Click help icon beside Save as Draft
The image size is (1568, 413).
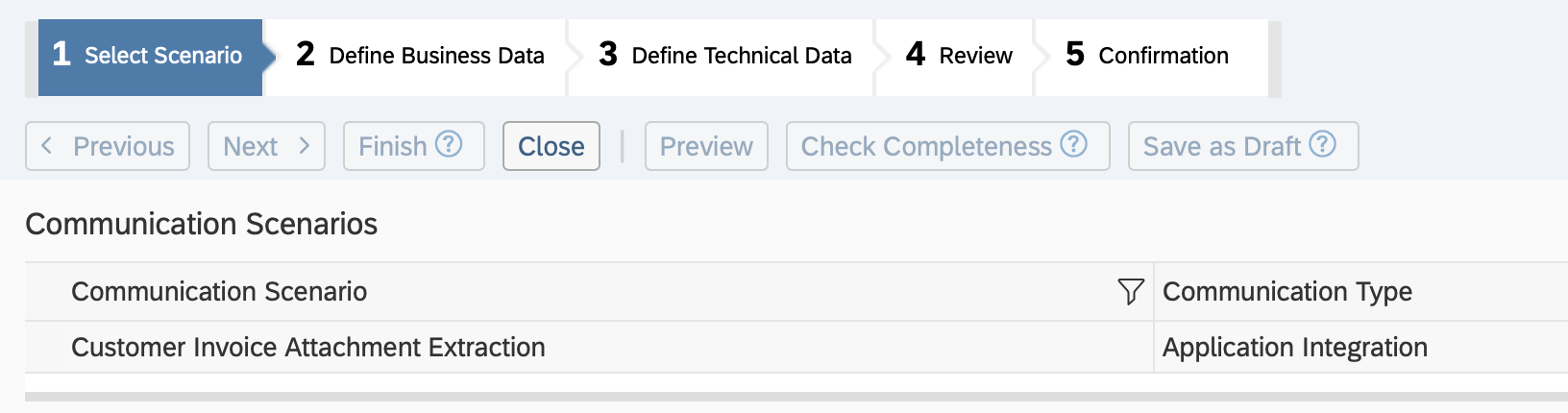point(1323,144)
